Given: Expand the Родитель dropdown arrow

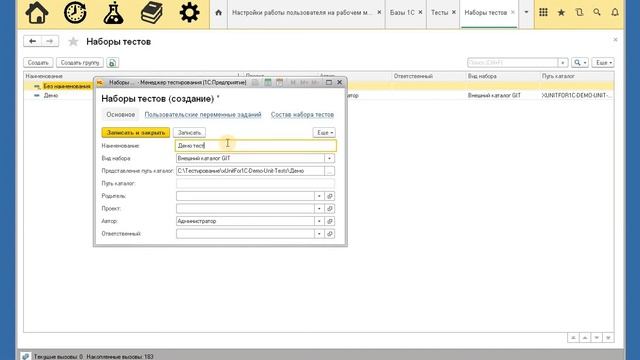Looking at the screenshot, I should (319, 196).
